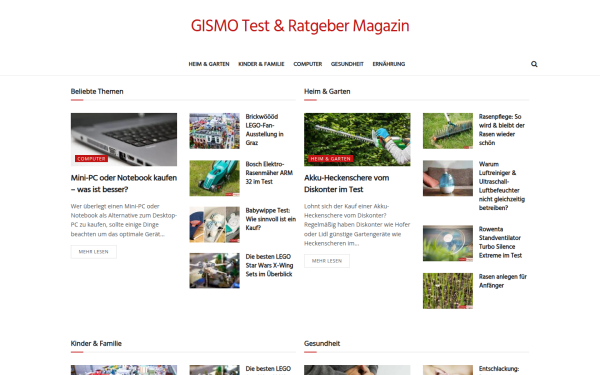Screen dimensions: 600x375
Task: Open the GISMO Test & Ratgeber Magazin logo
Action: [x=300, y=26]
